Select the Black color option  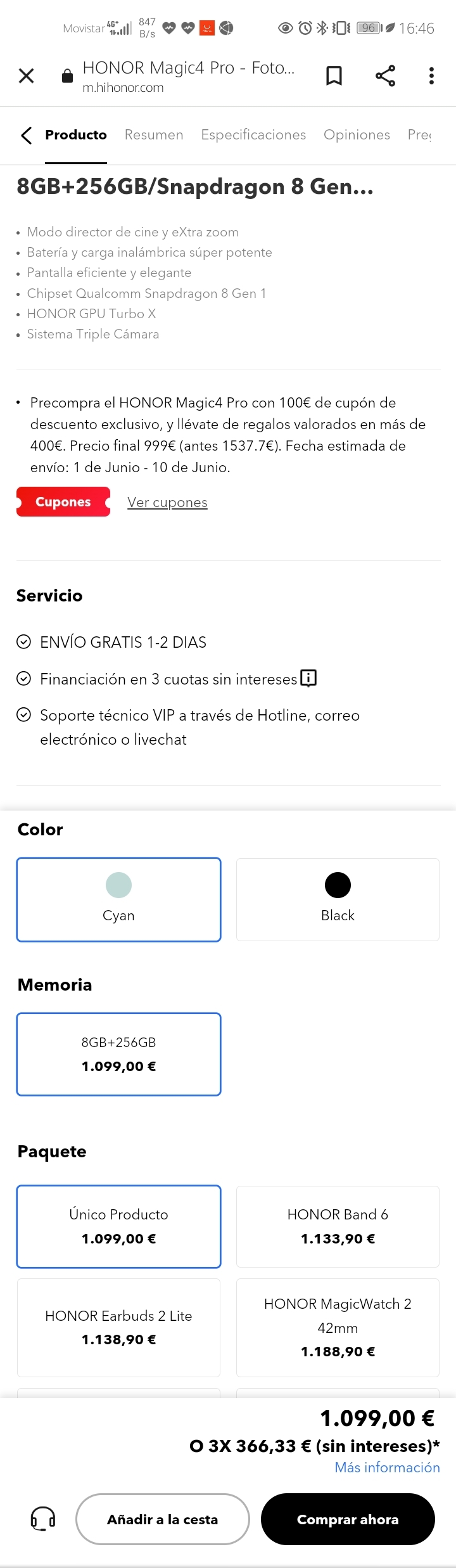338,899
